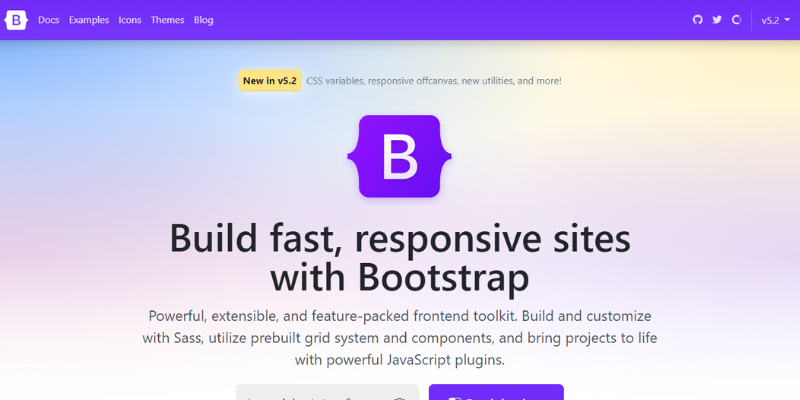This screenshot has width=800, height=400.
Task: Click the large Bootstrap B logo image
Action: pyautogui.click(x=399, y=156)
